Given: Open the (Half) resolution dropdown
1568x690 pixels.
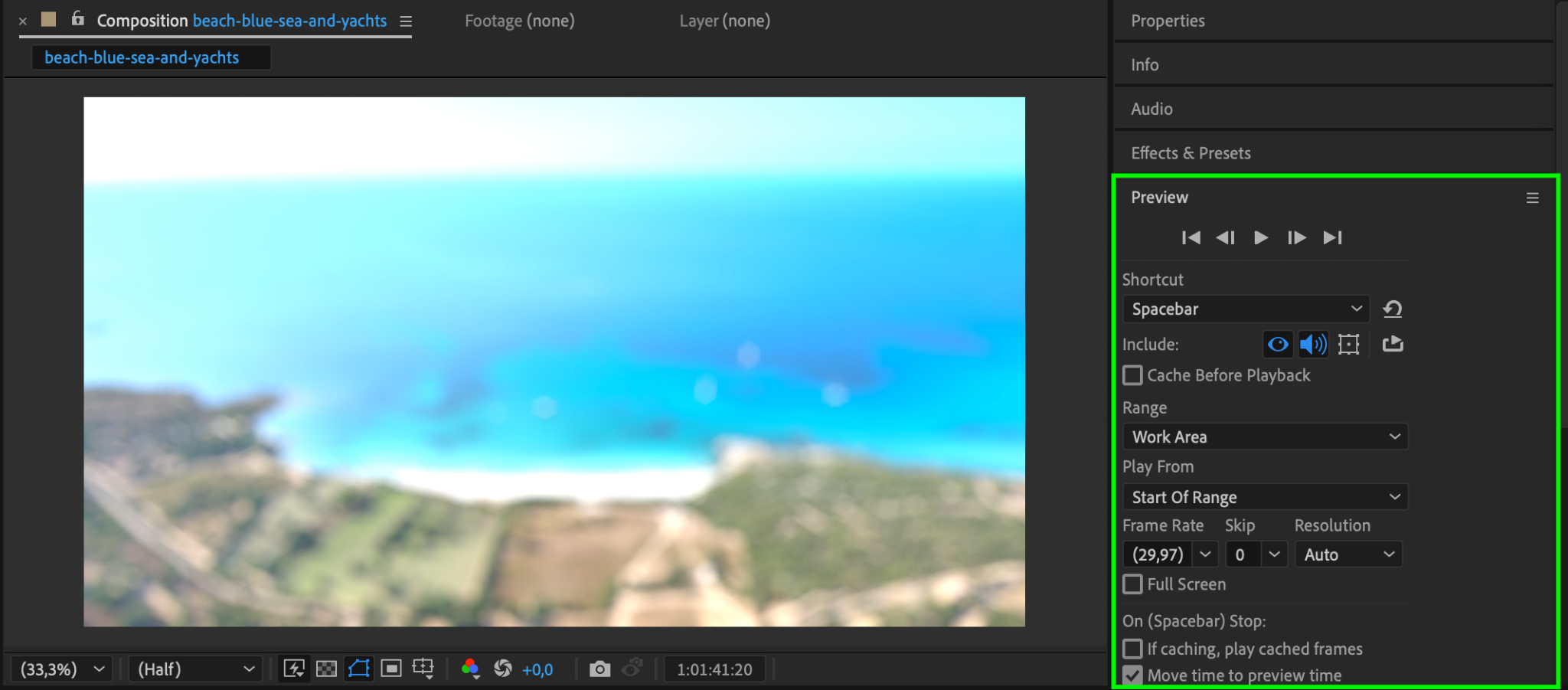Looking at the screenshot, I should pyautogui.click(x=195, y=669).
